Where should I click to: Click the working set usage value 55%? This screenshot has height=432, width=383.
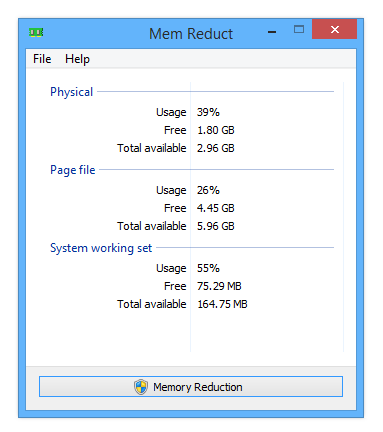click(x=208, y=268)
